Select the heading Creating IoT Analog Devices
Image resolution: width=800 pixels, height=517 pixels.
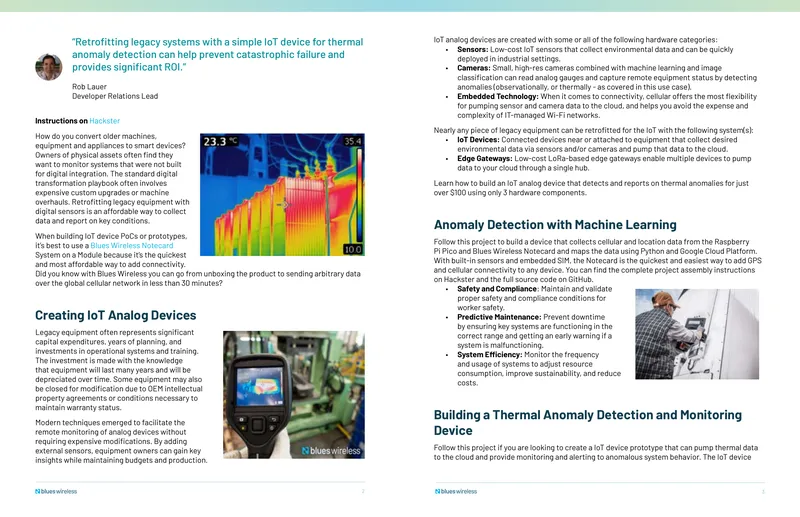click(116, 315)
